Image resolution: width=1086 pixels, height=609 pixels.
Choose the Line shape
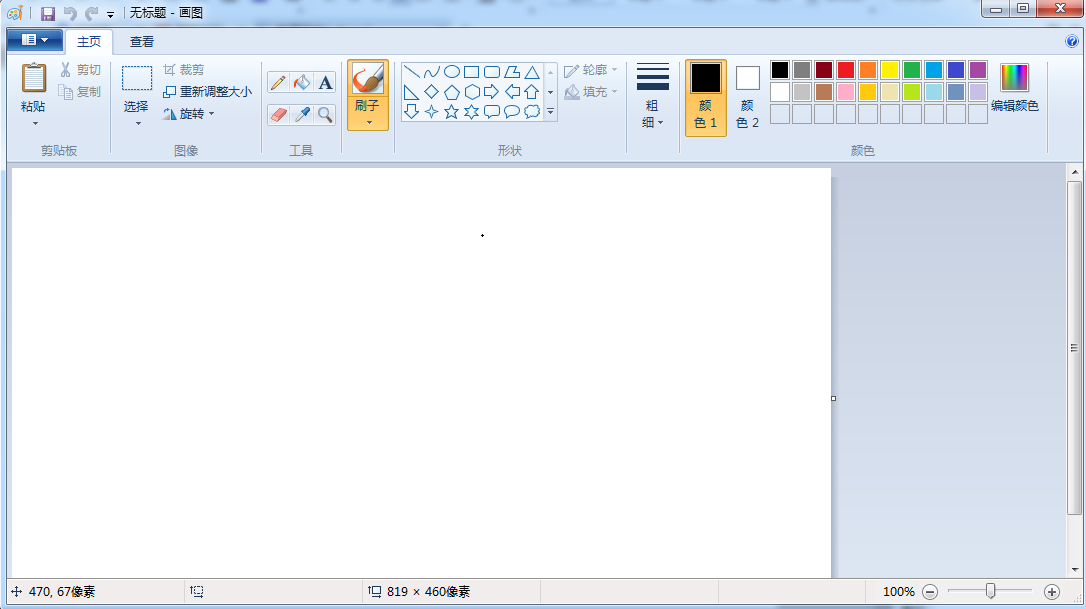[x=411, y=72]
